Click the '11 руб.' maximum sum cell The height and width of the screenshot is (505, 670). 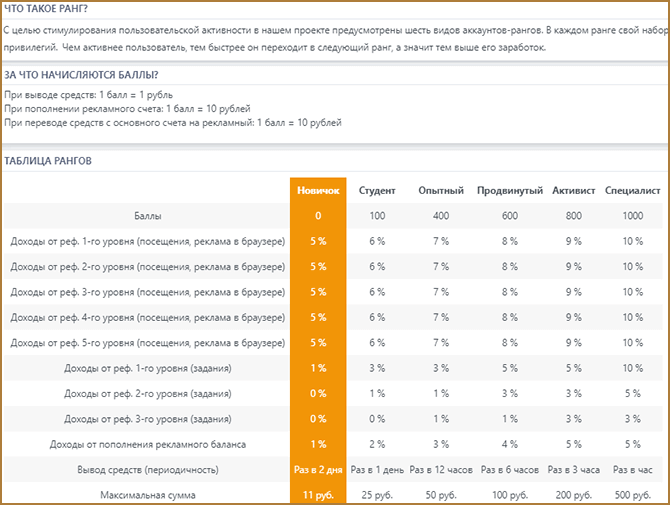[x=318, y=495]
